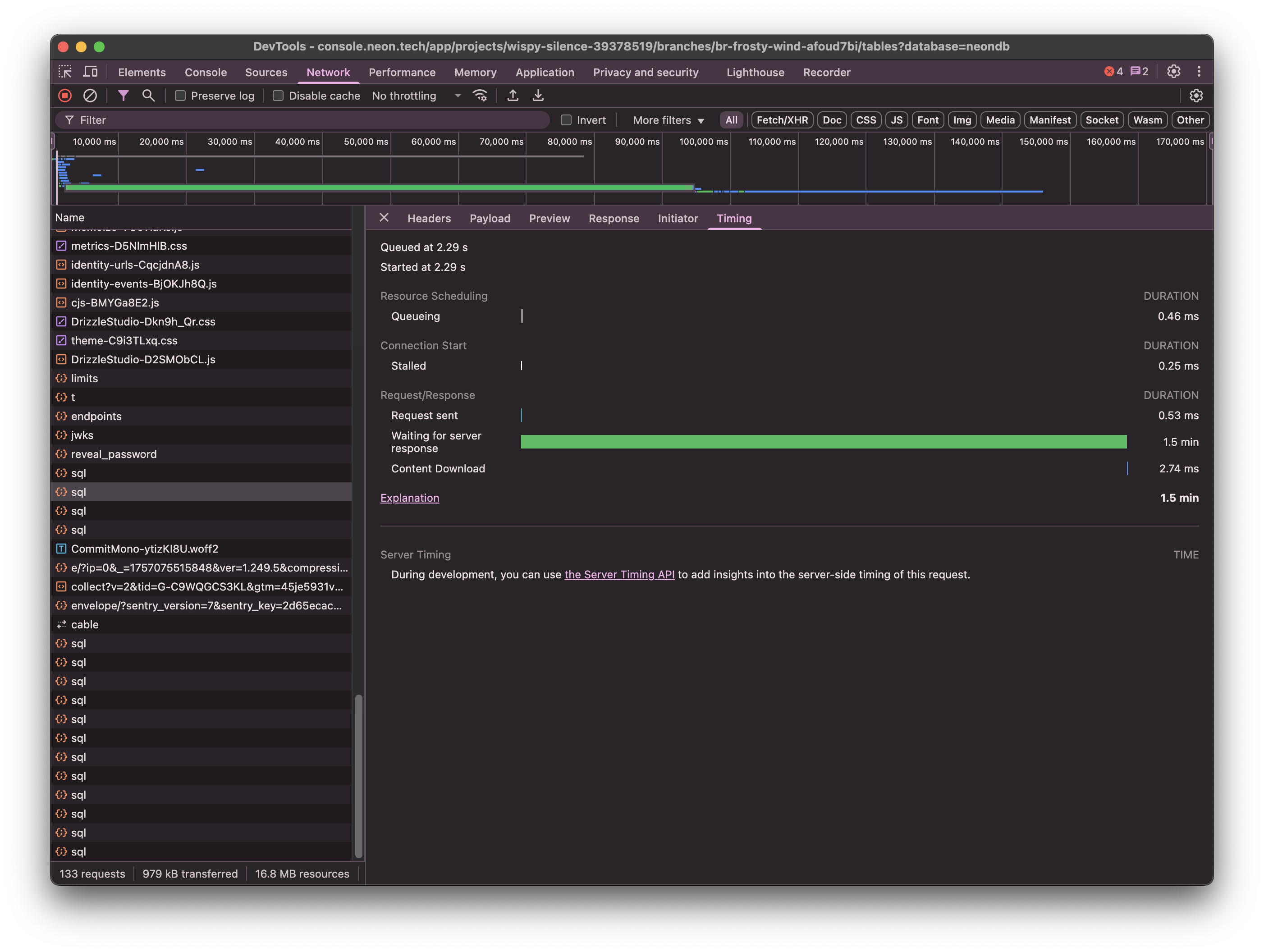Open the network search magnifier
This screenshot has height=952, width=1264.
148,96
